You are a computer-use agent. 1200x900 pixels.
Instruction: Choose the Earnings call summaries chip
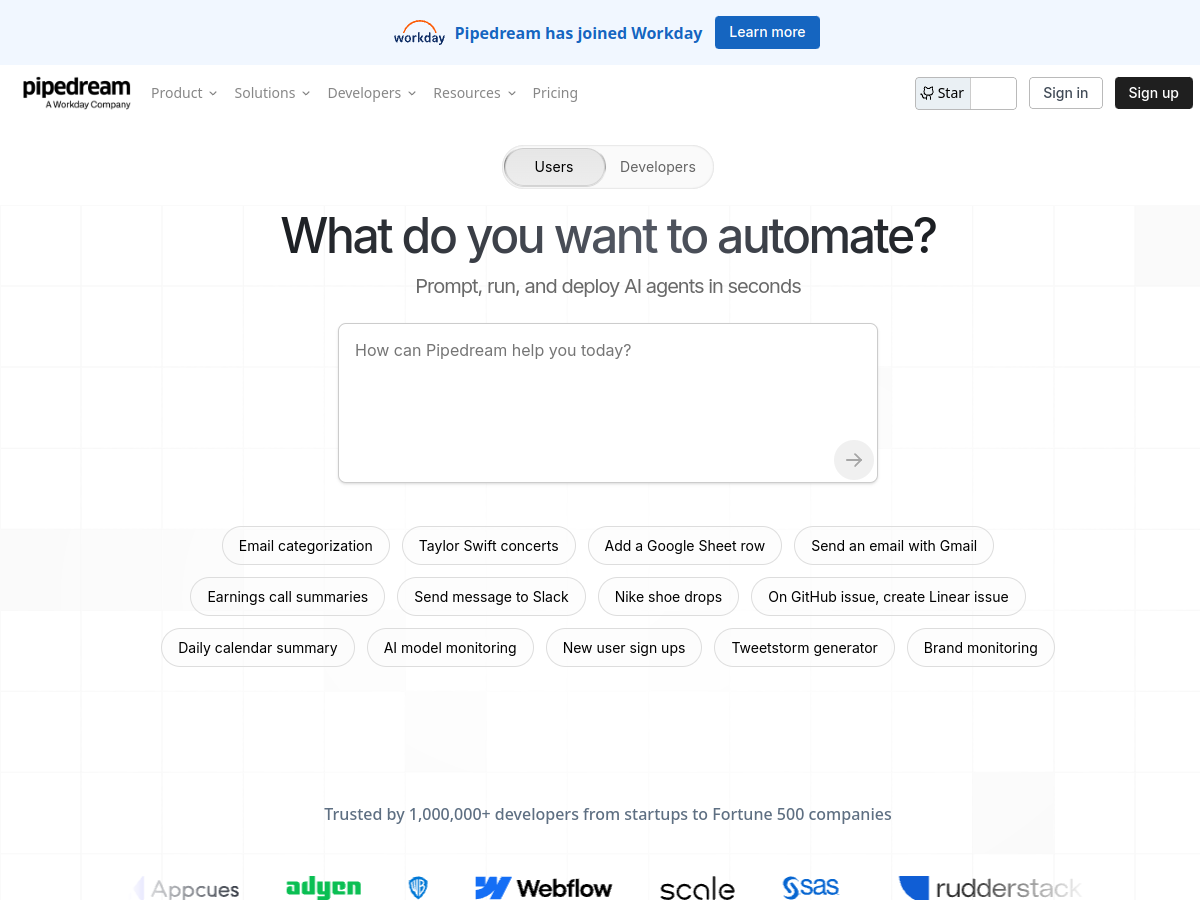click(x=287, y=597)
